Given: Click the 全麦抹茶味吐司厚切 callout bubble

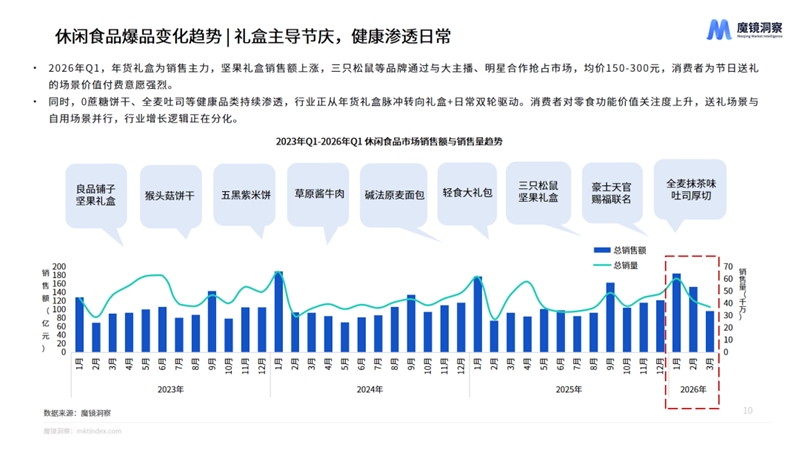Looking at the screenshot, I should point(690,190).
